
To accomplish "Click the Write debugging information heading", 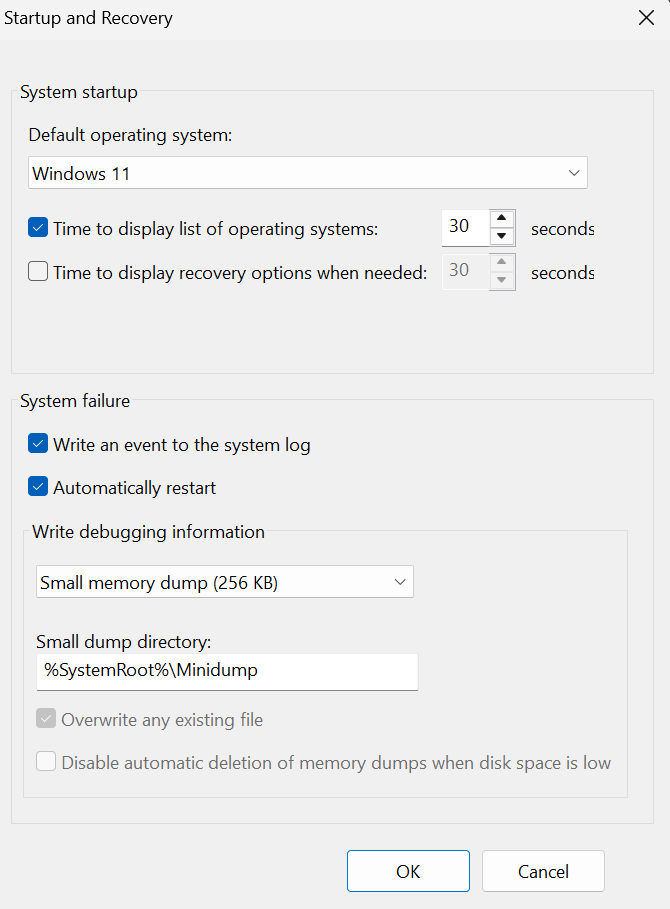I will (148, 532).
